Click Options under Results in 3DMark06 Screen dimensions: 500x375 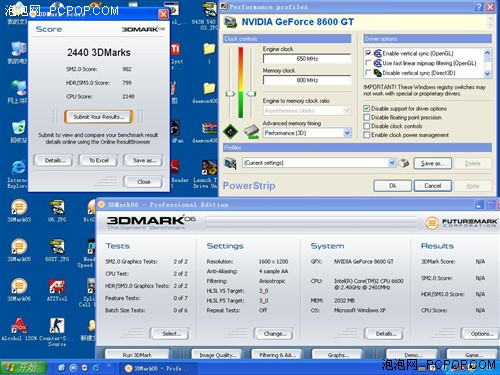pyautogui.click(x=481, y=333)
